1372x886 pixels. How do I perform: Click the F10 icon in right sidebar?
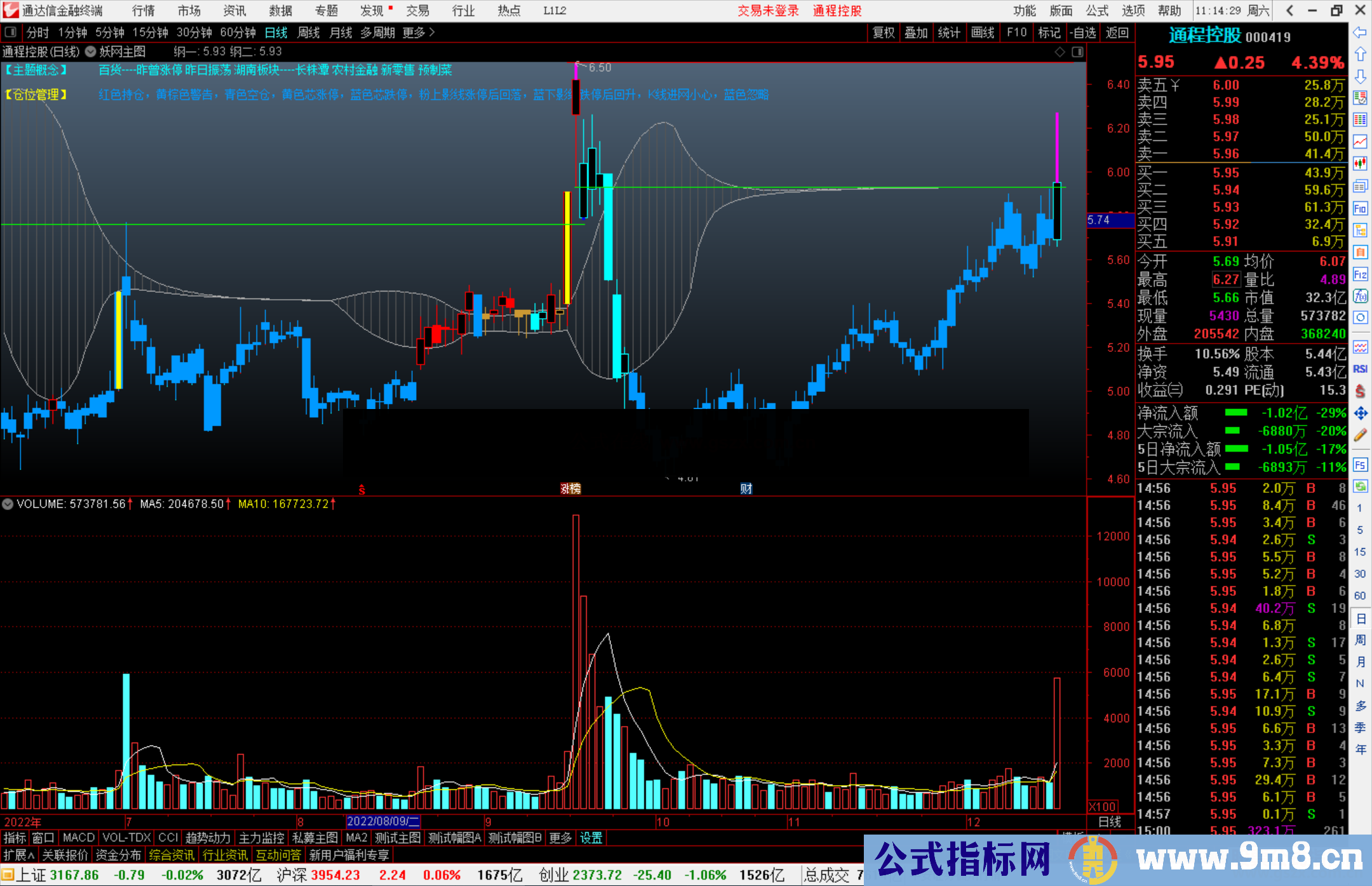[1360, 208]
